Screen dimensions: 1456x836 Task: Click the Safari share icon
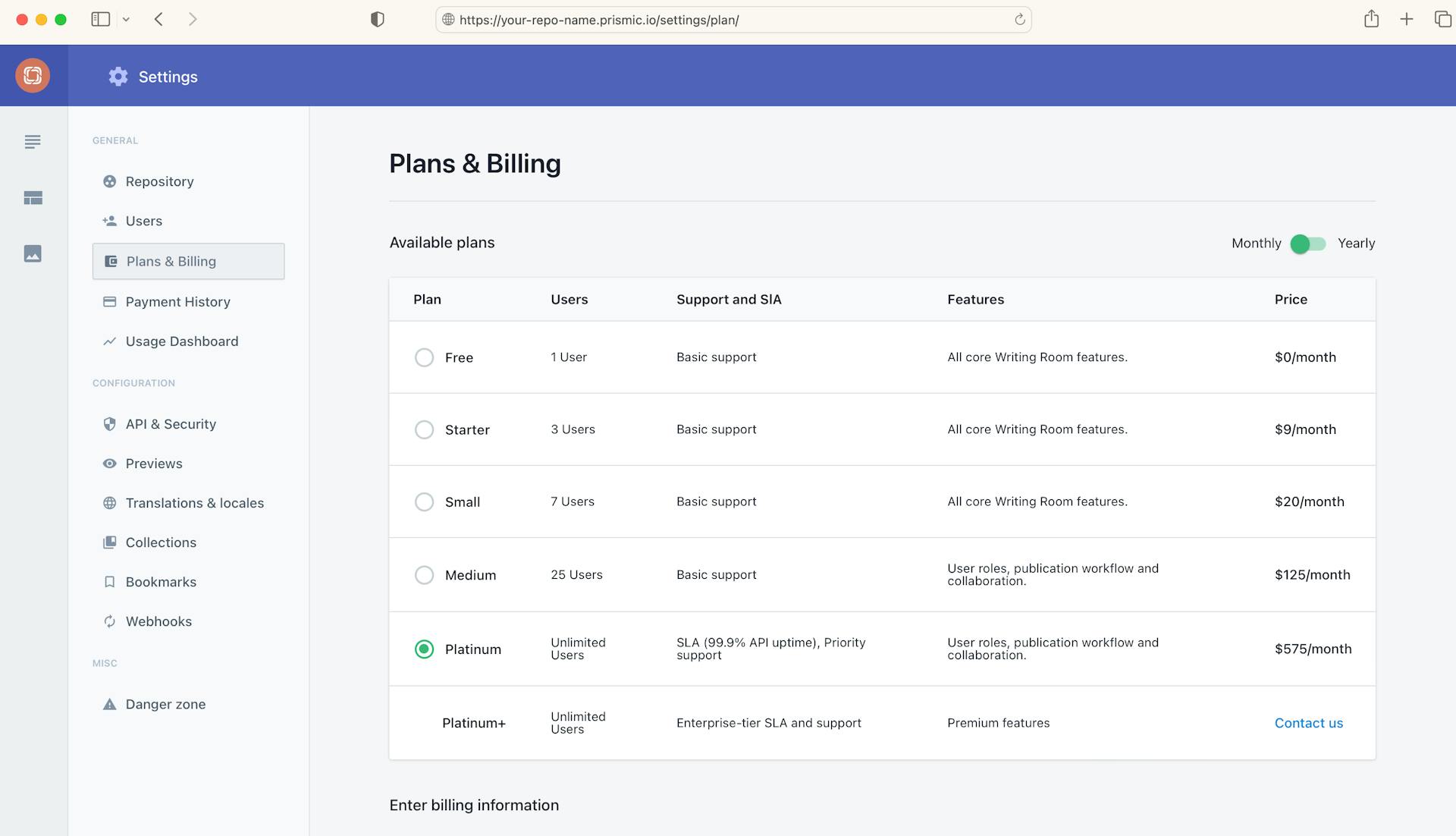coord(1371,19)
